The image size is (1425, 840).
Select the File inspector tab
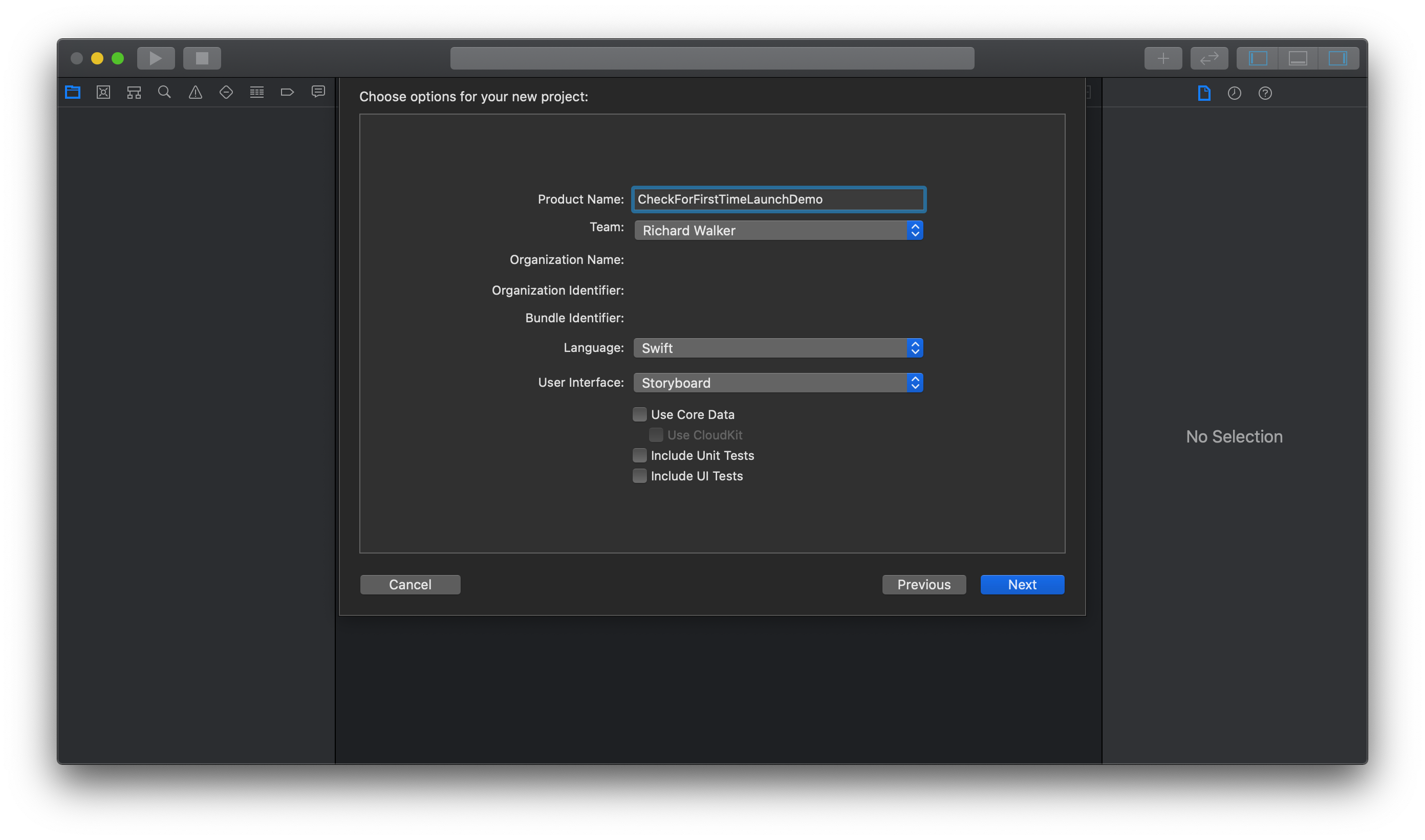pos(1204,94)
